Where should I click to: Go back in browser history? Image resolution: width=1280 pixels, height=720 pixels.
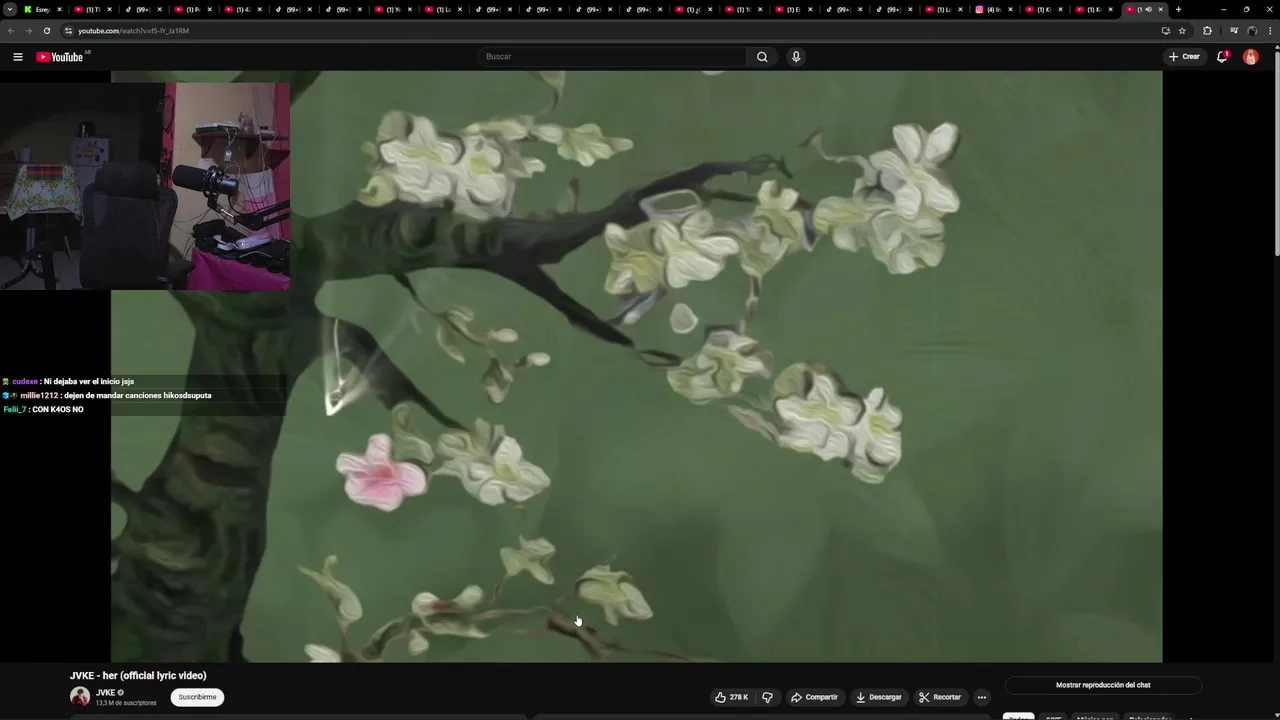(11, 31)
